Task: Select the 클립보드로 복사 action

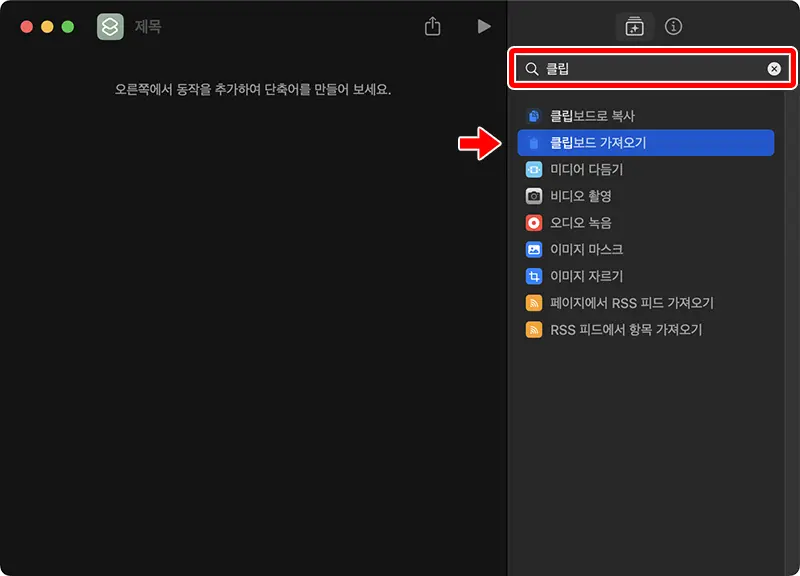Action: pos(590,116)
